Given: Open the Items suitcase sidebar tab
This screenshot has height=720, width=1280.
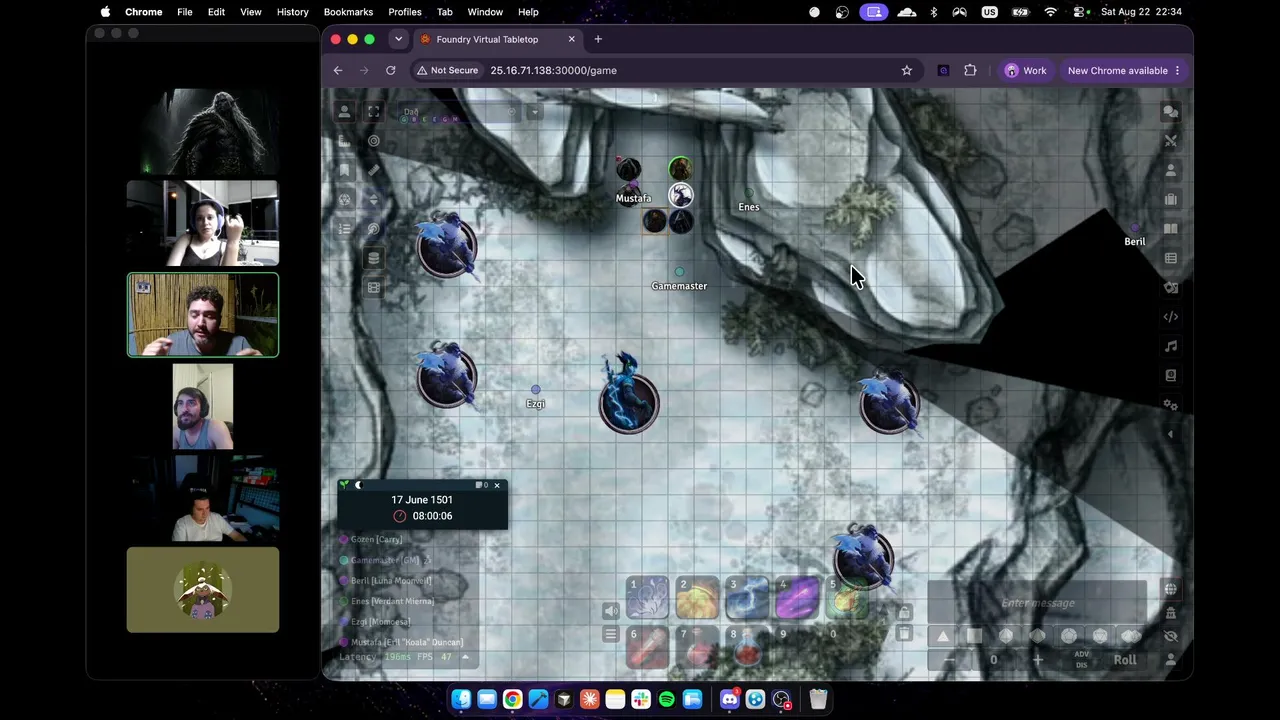Looking at the screenshot, I should [x=1171, y=199].
